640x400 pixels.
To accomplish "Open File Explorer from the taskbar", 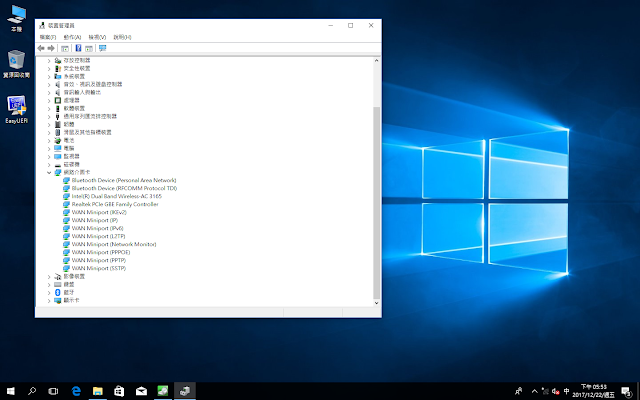I will 98,391.
